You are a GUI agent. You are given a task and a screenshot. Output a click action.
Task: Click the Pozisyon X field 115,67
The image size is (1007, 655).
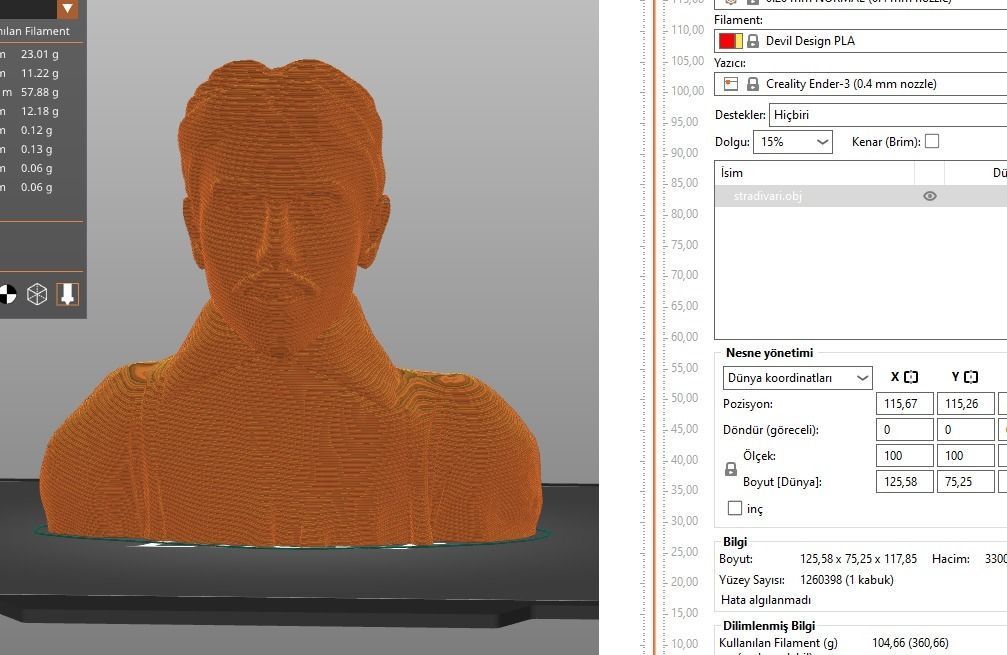tap(904, 404)
